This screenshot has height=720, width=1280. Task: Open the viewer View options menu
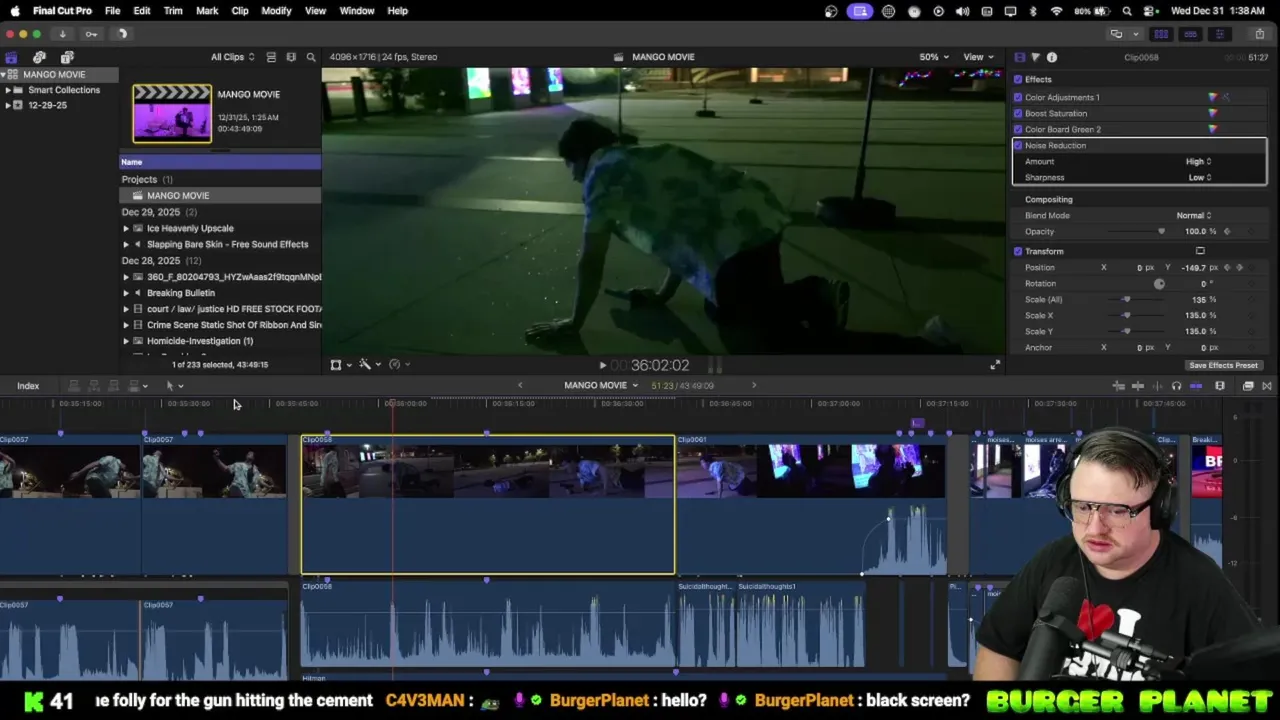click(x=978, y=57)
